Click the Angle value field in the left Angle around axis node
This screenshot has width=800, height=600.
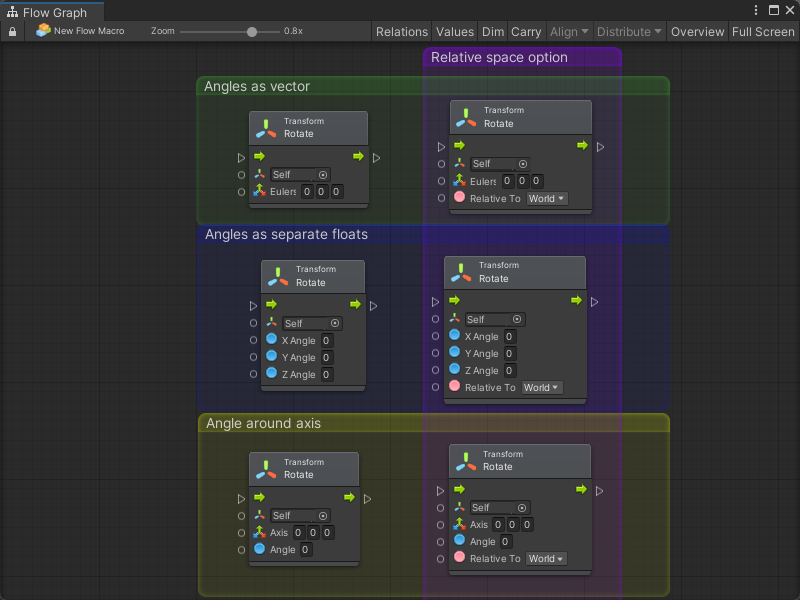306,549
